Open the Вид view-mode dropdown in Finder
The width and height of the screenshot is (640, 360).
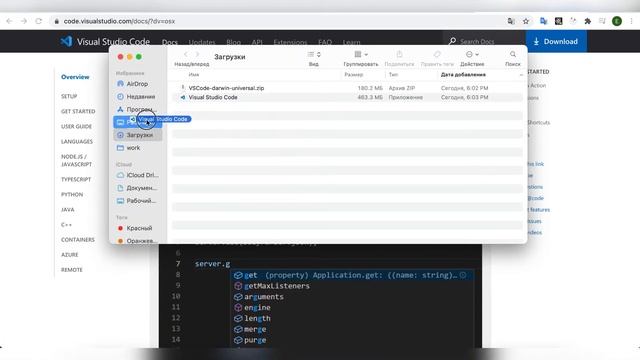tap(314, 54)
